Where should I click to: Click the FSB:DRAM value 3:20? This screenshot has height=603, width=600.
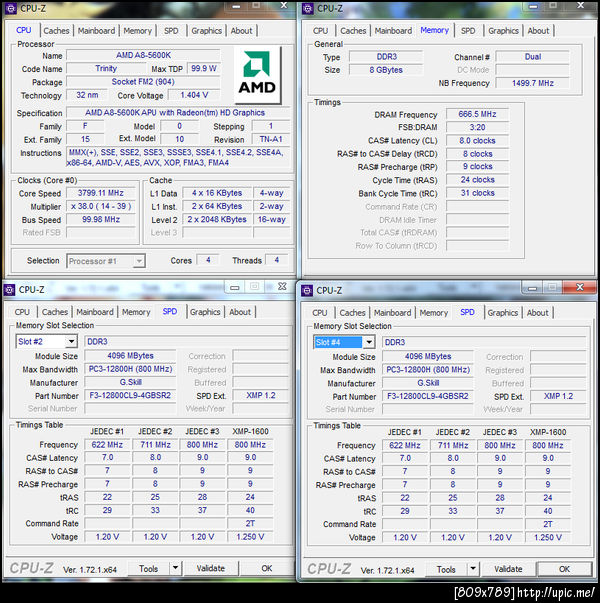click(477, 127)
